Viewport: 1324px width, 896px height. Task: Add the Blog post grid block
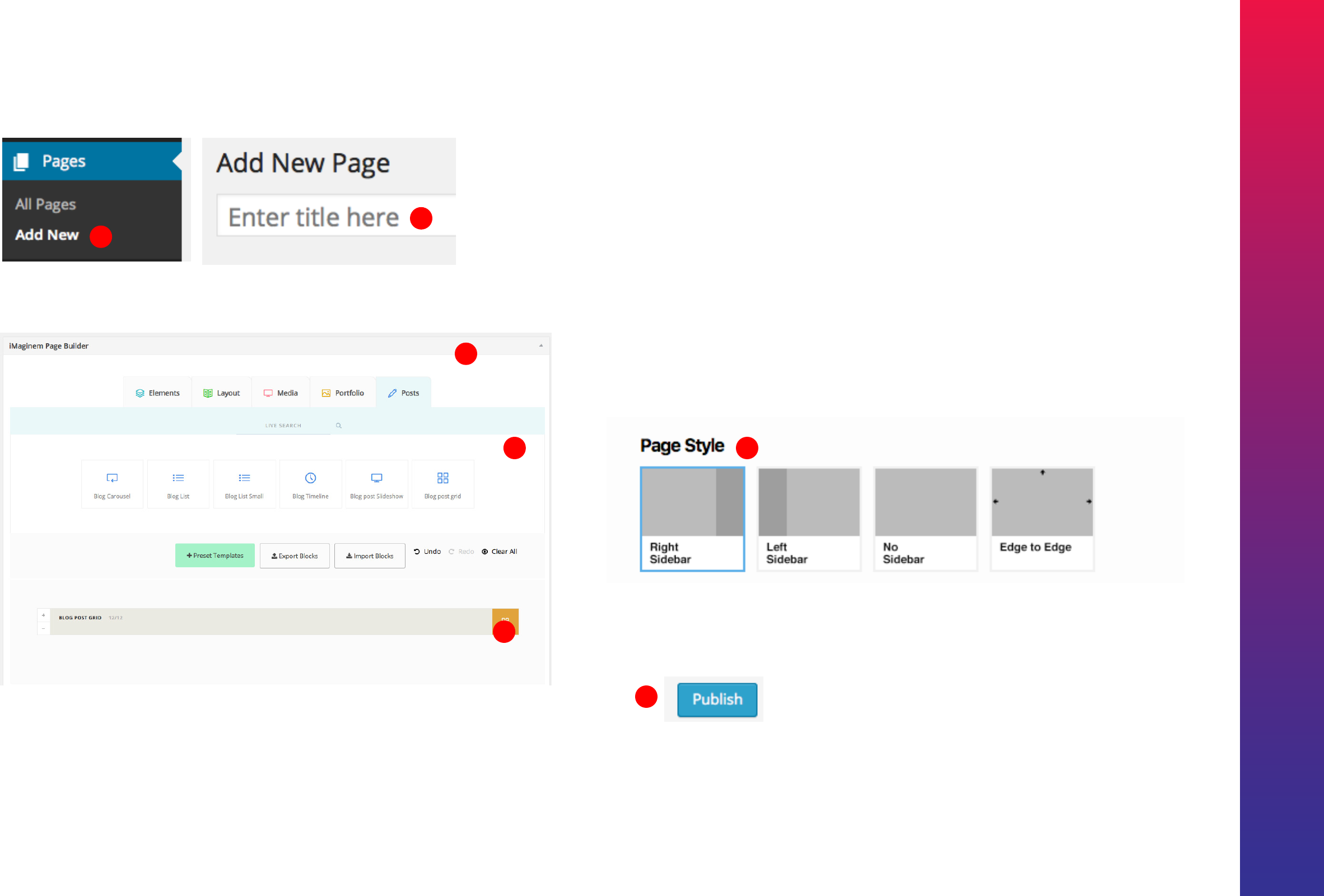point(442,484)
